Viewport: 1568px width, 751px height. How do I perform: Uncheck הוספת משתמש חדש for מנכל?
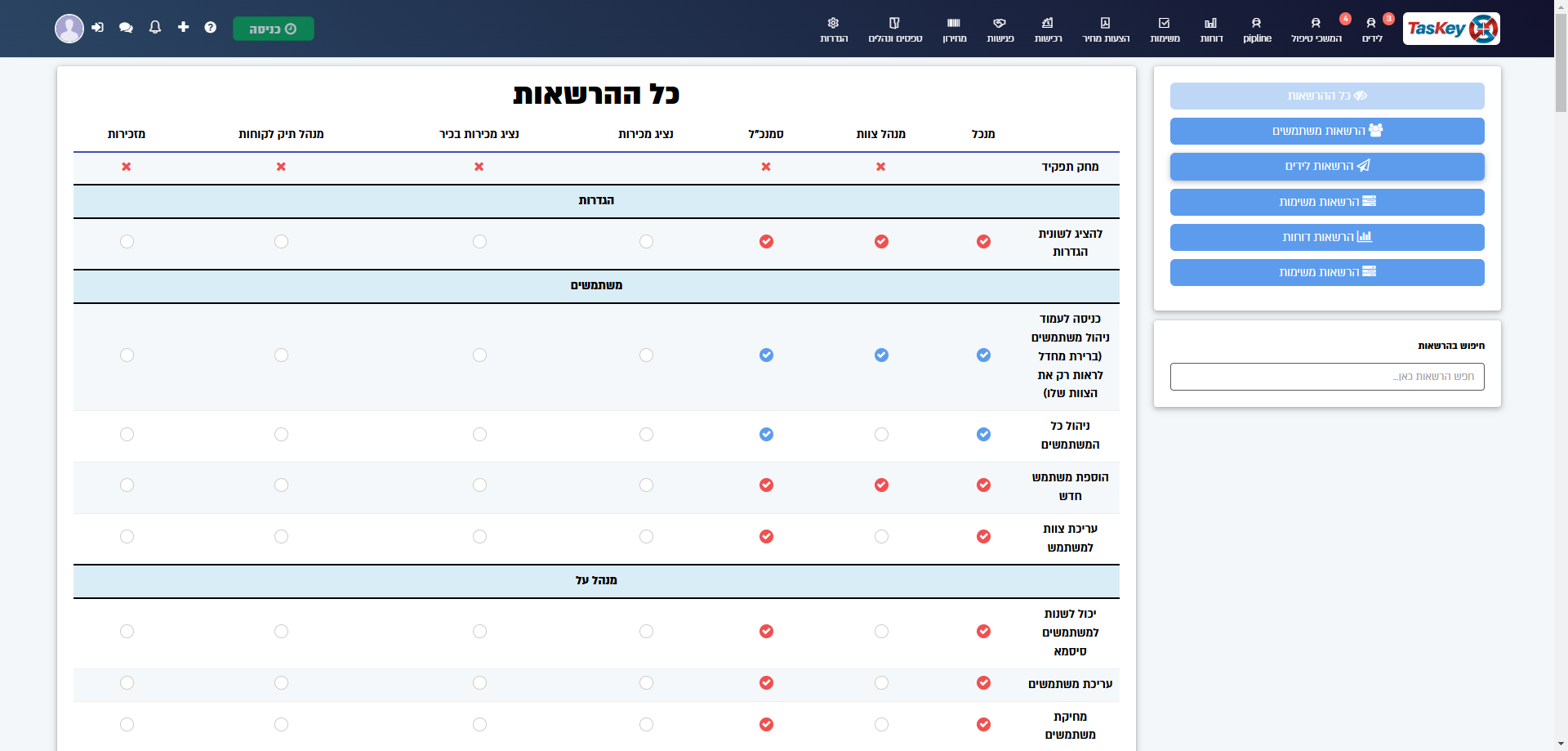[983, 485]
